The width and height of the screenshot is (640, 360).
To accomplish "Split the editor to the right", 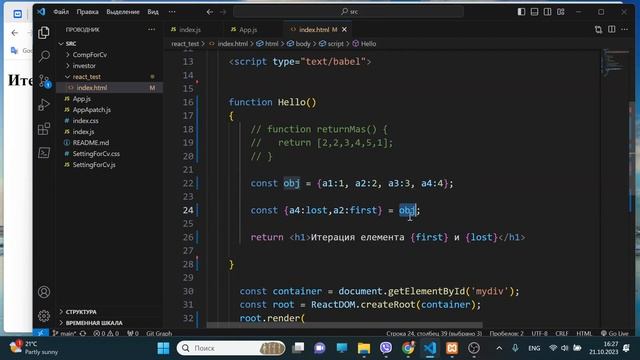I will click(611, 29).
